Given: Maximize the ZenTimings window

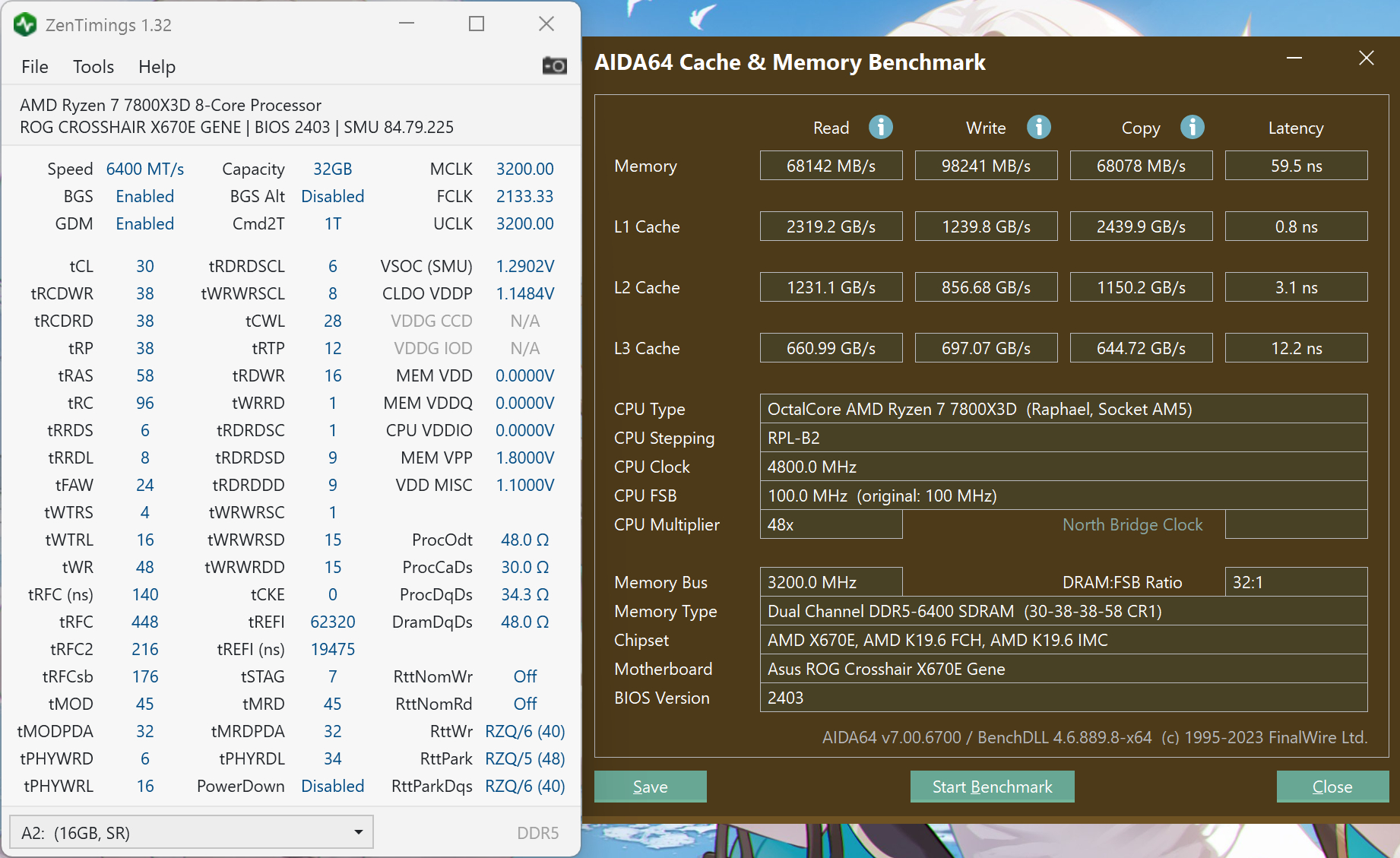Looking at the screenshot, I should pyautogui.click(x=477, y=24).
